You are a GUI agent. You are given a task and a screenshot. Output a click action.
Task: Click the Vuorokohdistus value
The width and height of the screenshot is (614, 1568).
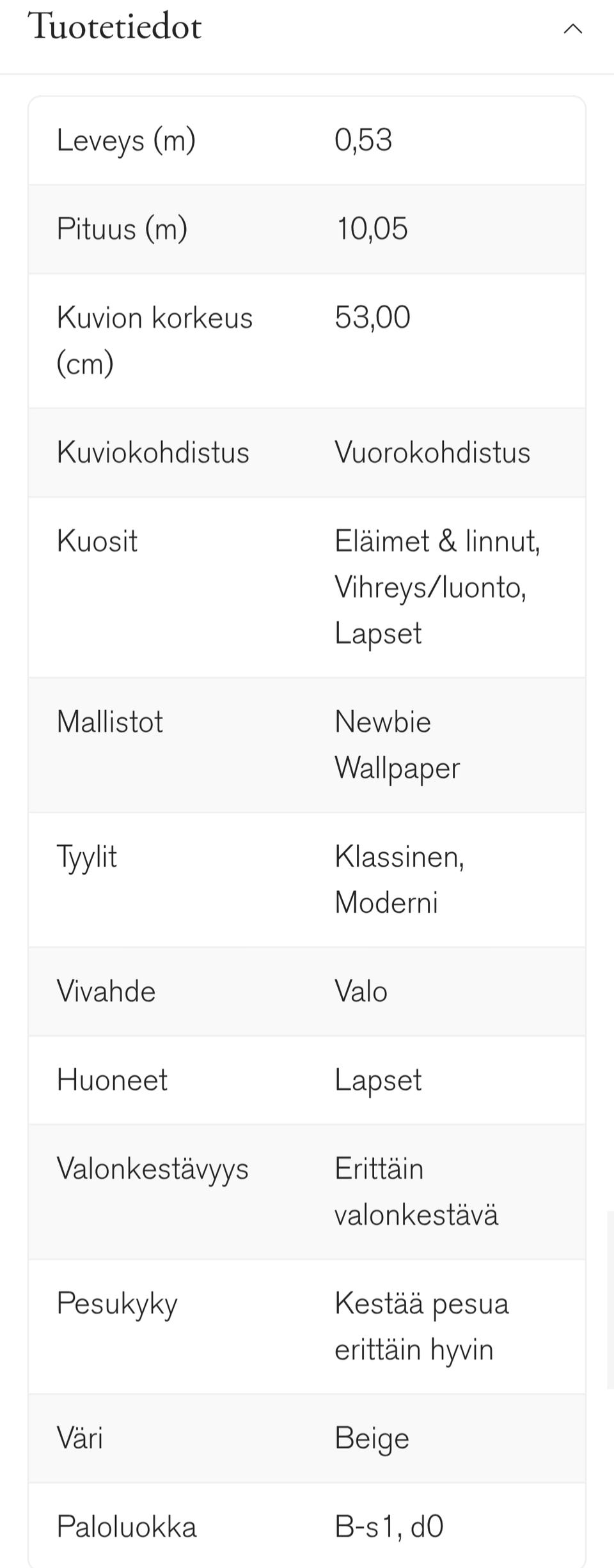click(432, 452)
